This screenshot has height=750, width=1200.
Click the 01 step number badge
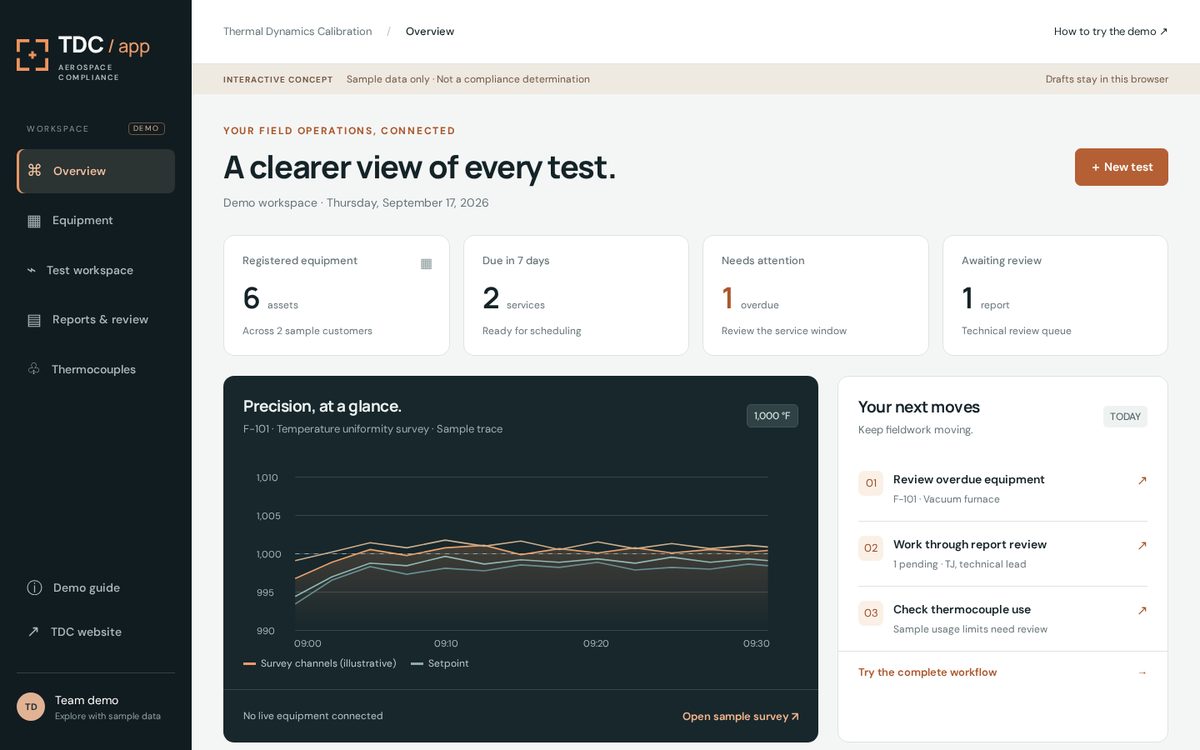click(871, 483)
